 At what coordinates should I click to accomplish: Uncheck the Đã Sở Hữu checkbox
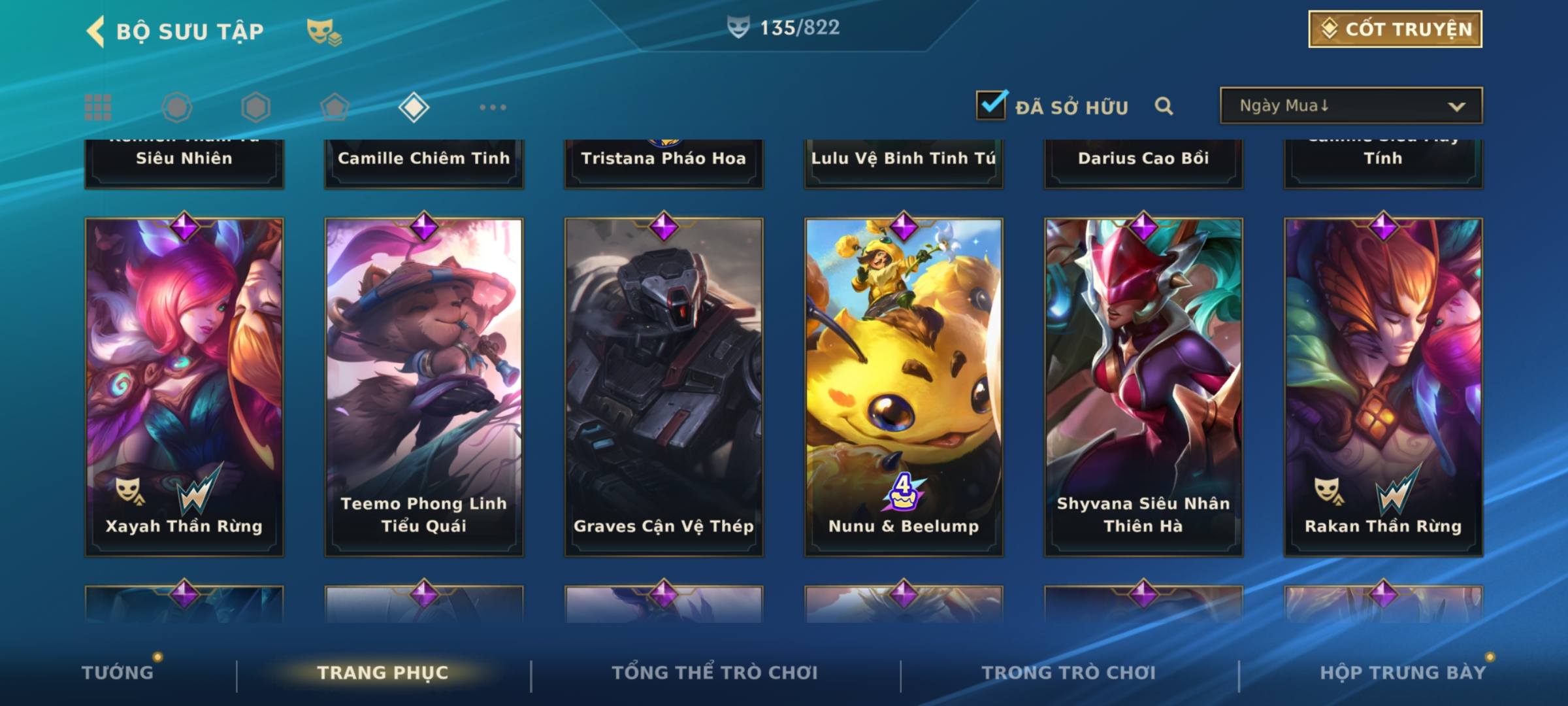pyautogui.click(x=992, y=105)
